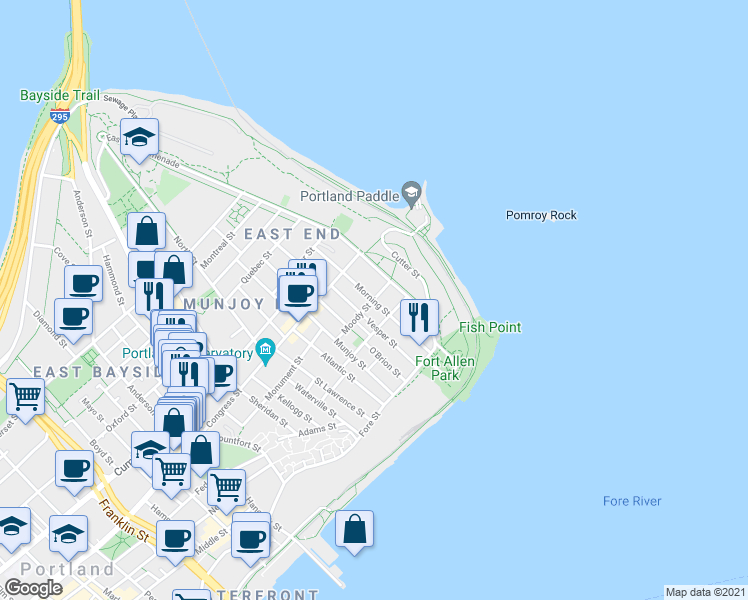Image resolution: width=748 pixels, height=600 pixels.
Task: Click shopping bag marker near North St
Action: coord(174,271)
